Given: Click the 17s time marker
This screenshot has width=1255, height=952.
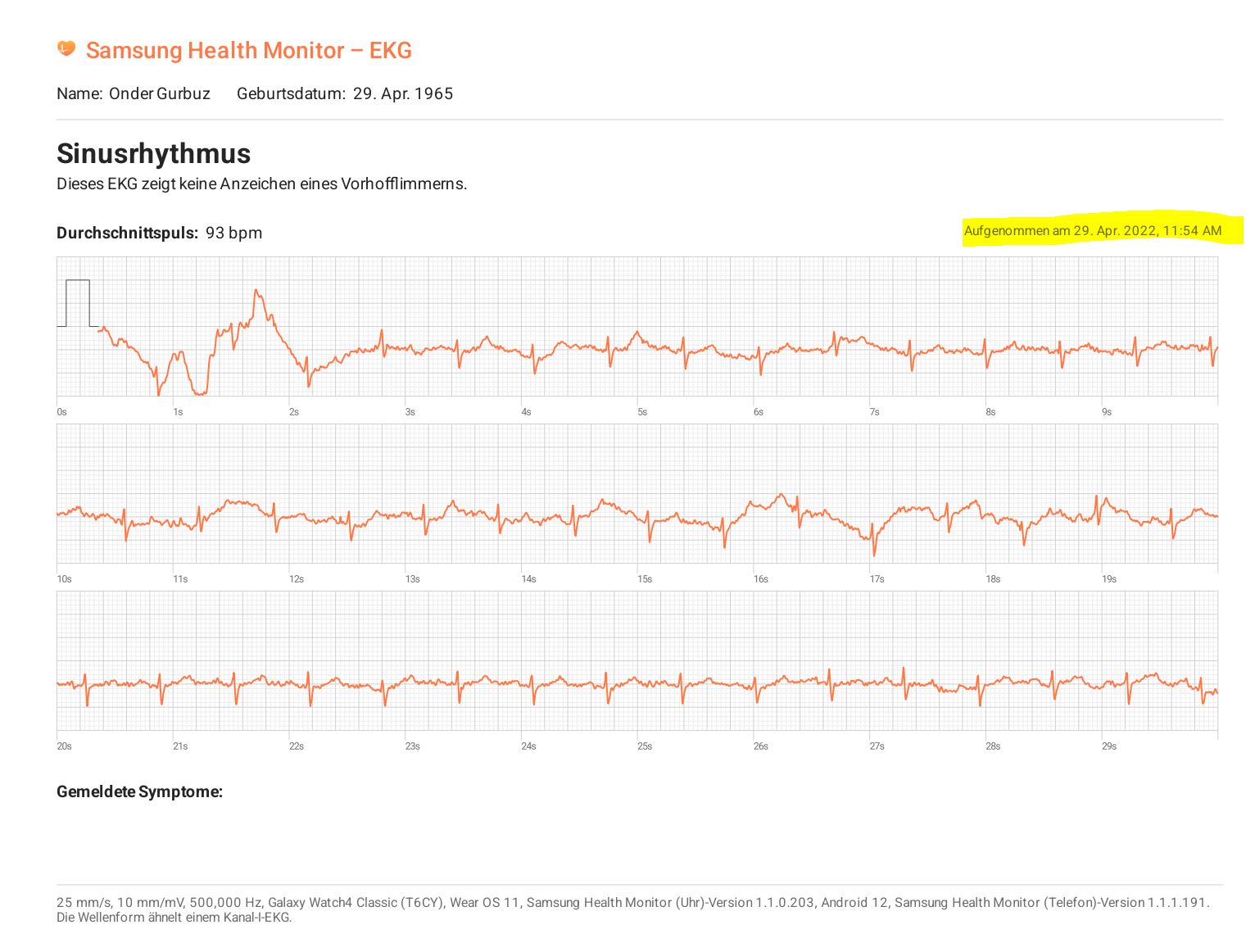Looking at the screenshot, I should tap(877, 579).
